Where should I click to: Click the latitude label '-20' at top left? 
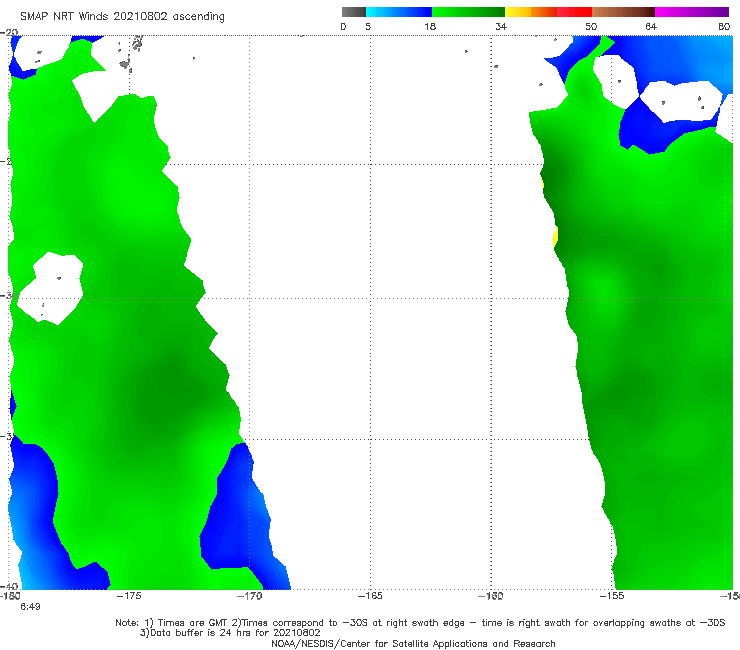pos(9,33)
